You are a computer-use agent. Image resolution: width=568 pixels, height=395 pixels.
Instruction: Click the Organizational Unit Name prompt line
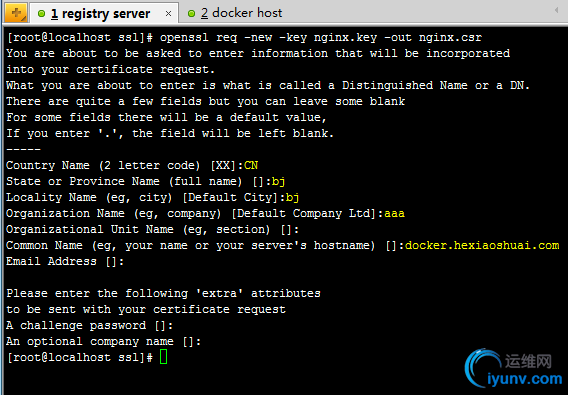click(x=153, y=229)
